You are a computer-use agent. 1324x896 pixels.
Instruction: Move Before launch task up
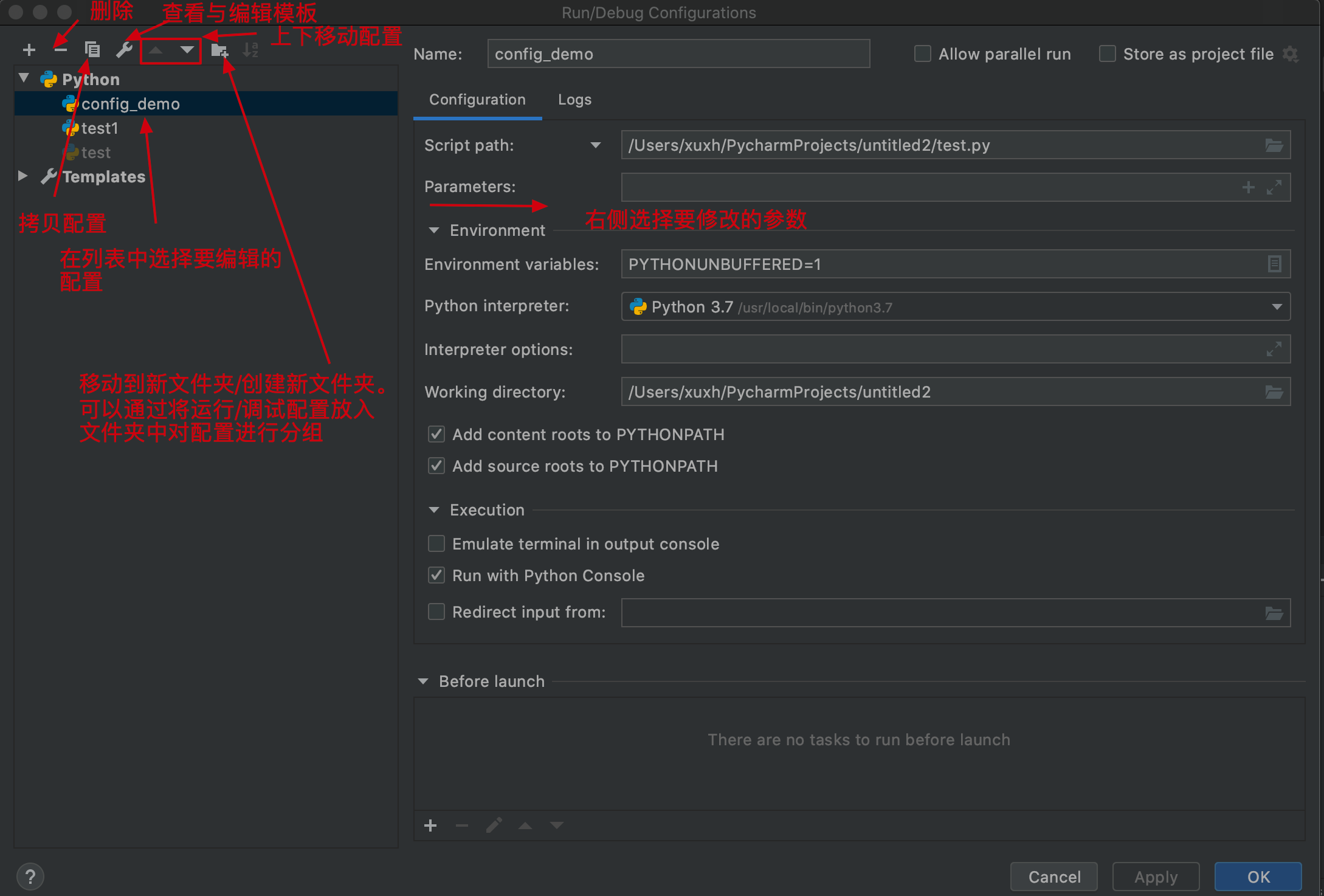click(x=525, y=825)
